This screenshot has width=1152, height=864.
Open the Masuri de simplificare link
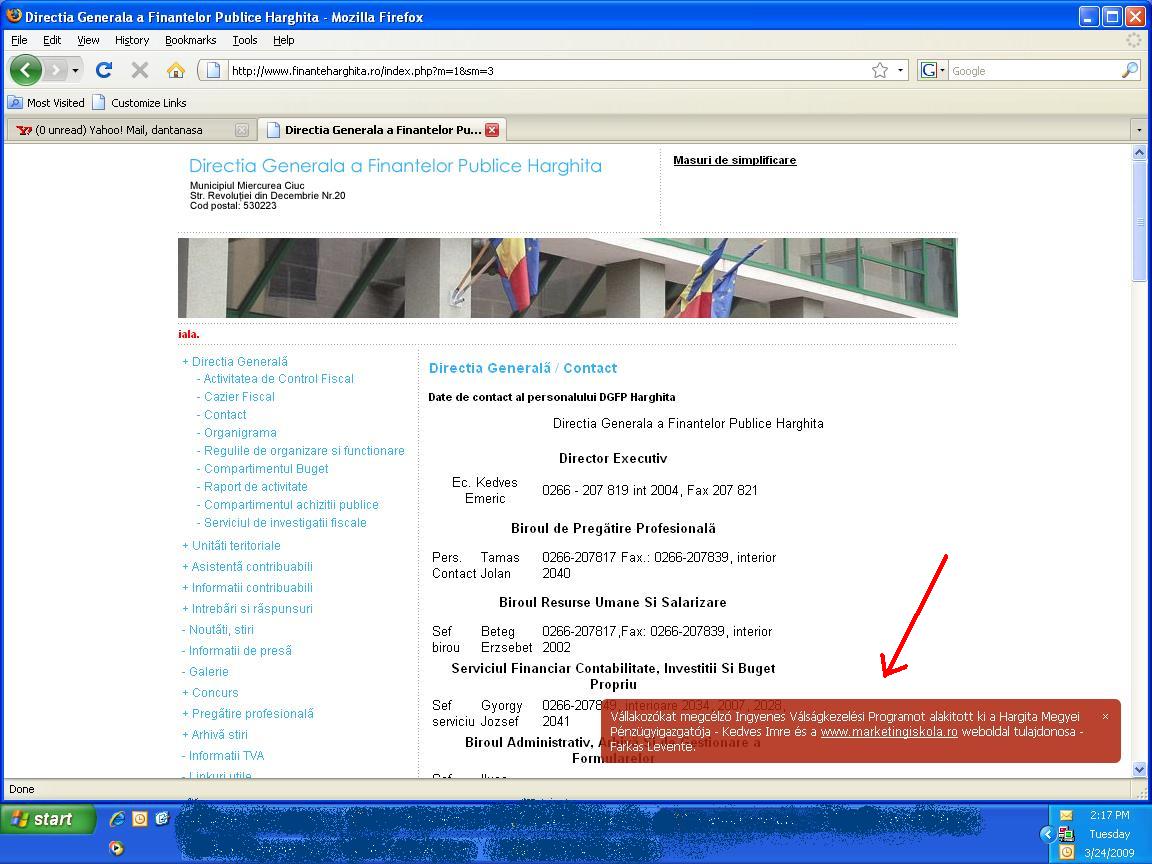click(735, 160)
